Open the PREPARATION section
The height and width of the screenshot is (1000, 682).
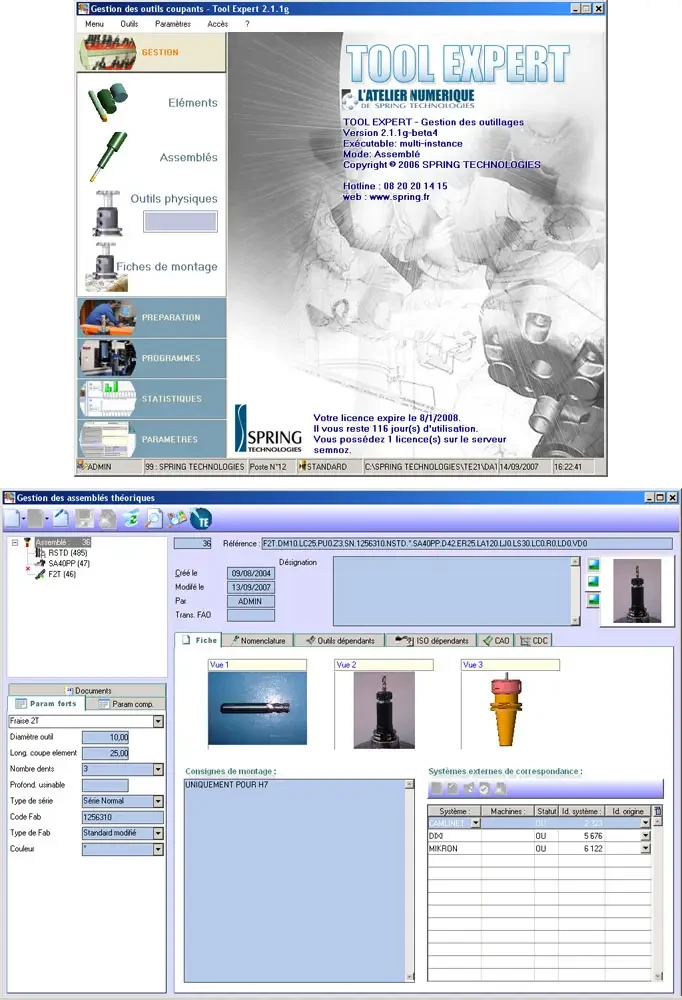[152, 318]
